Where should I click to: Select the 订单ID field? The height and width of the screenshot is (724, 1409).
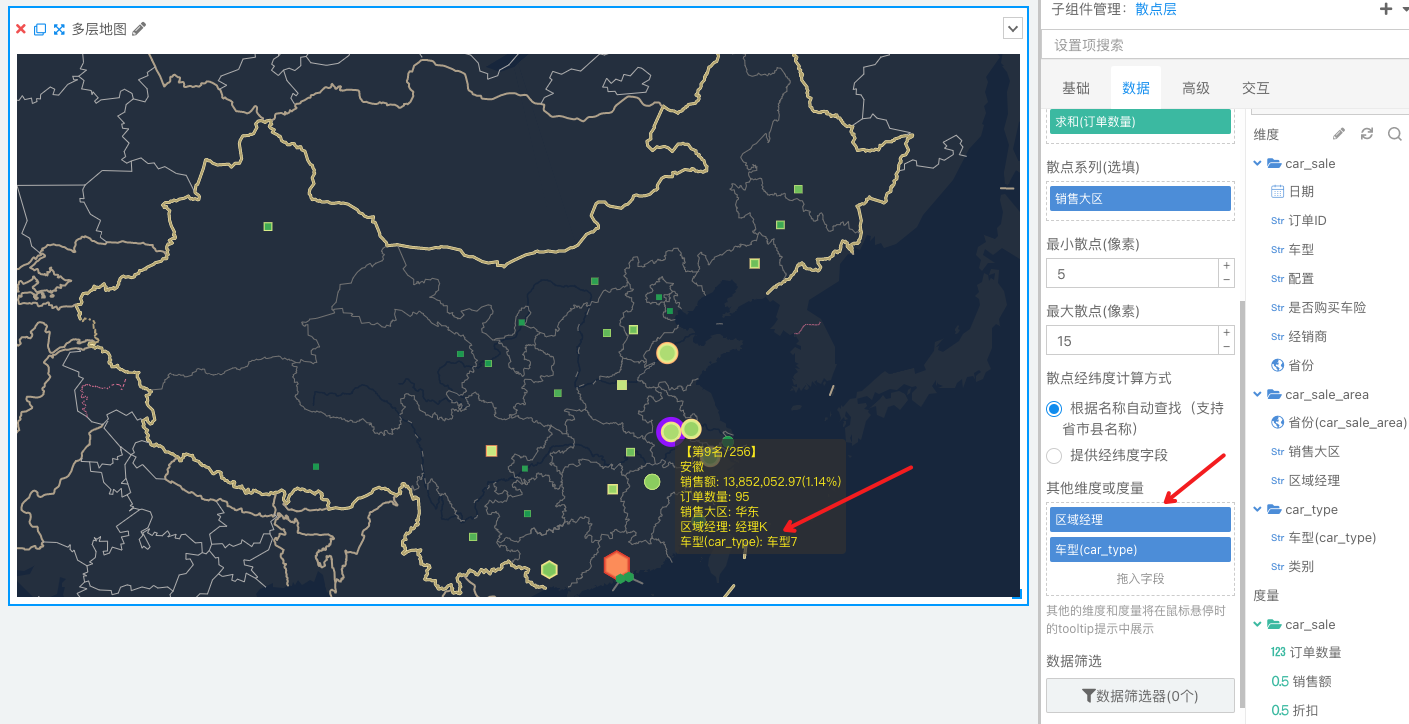[x=1307, y=220]
